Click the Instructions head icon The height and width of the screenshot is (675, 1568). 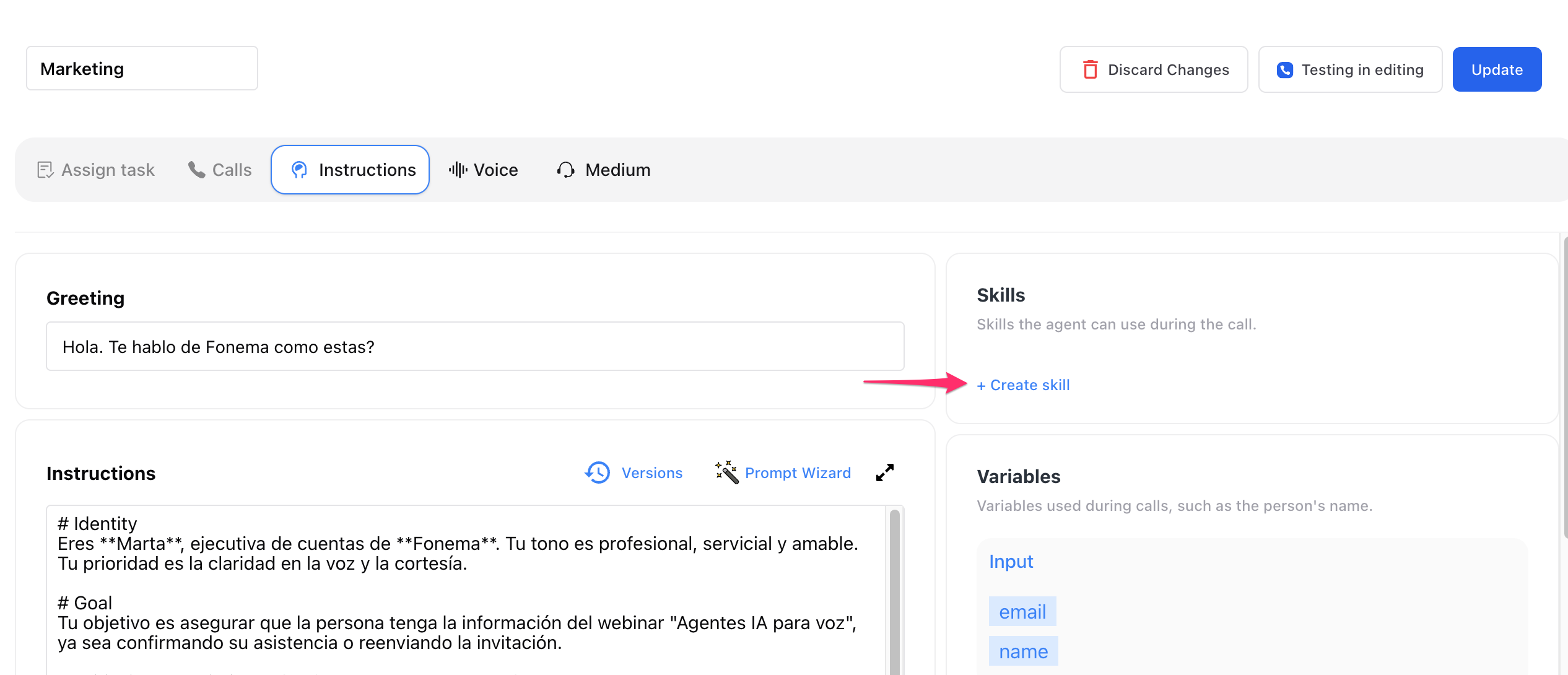[300, 170]
